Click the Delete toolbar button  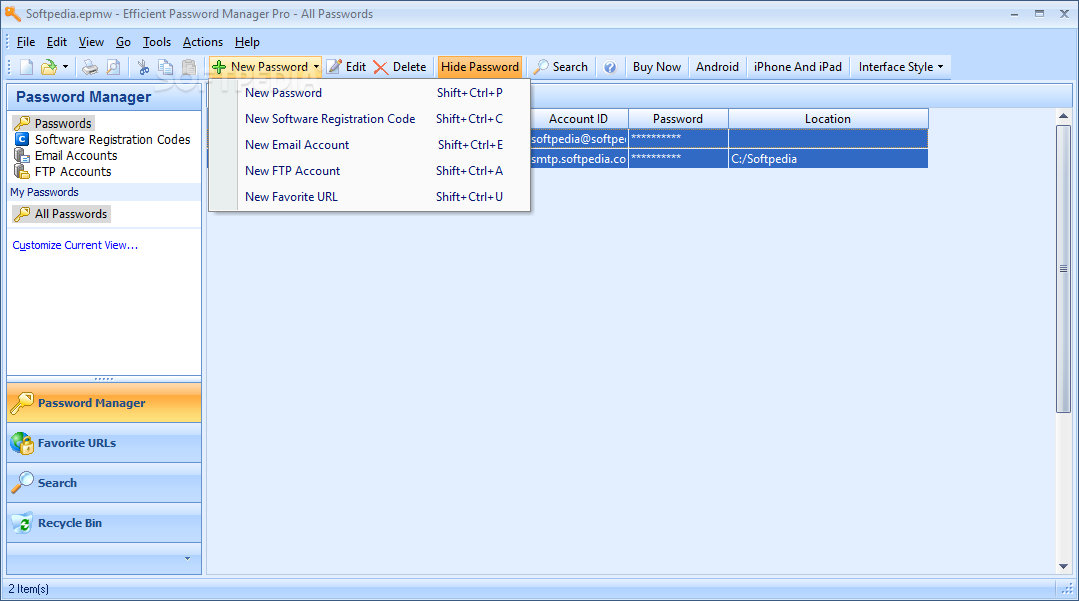[400, 67]
